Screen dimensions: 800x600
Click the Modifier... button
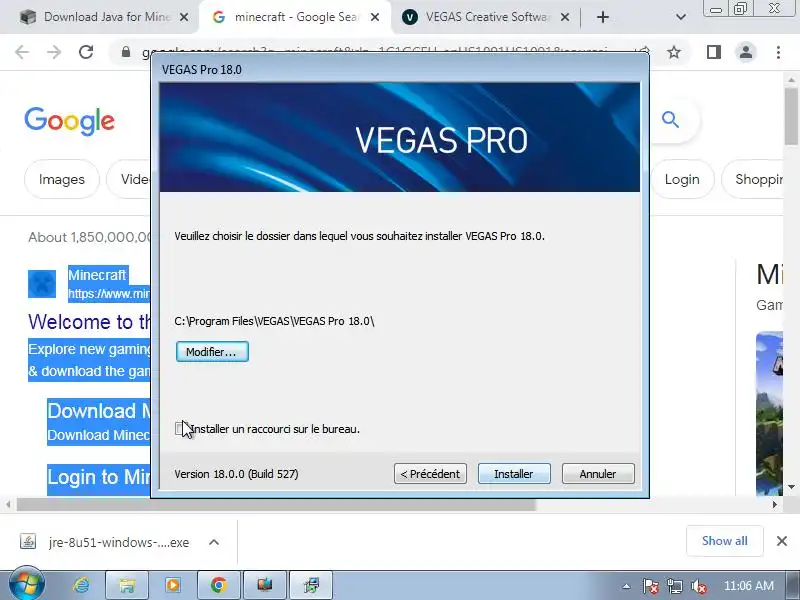coord(212,352)
